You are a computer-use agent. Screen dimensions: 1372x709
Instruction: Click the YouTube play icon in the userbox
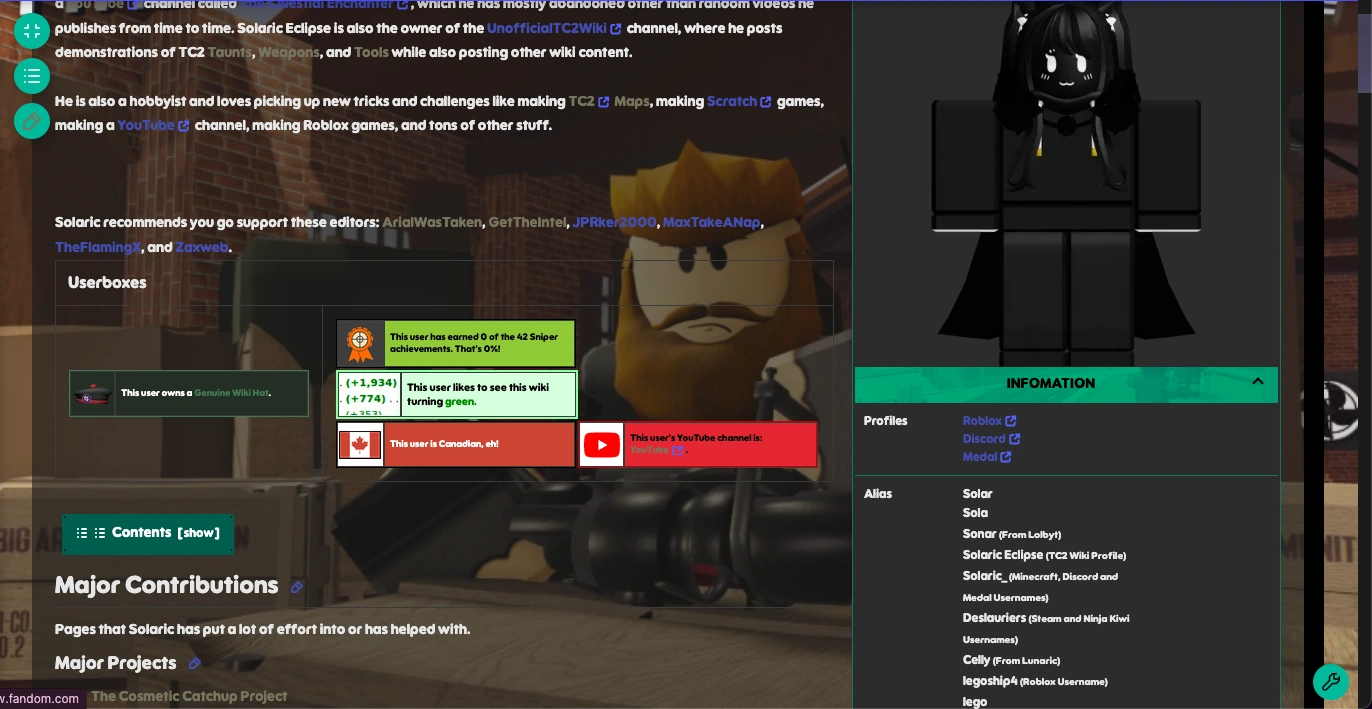tap(601, 444)
